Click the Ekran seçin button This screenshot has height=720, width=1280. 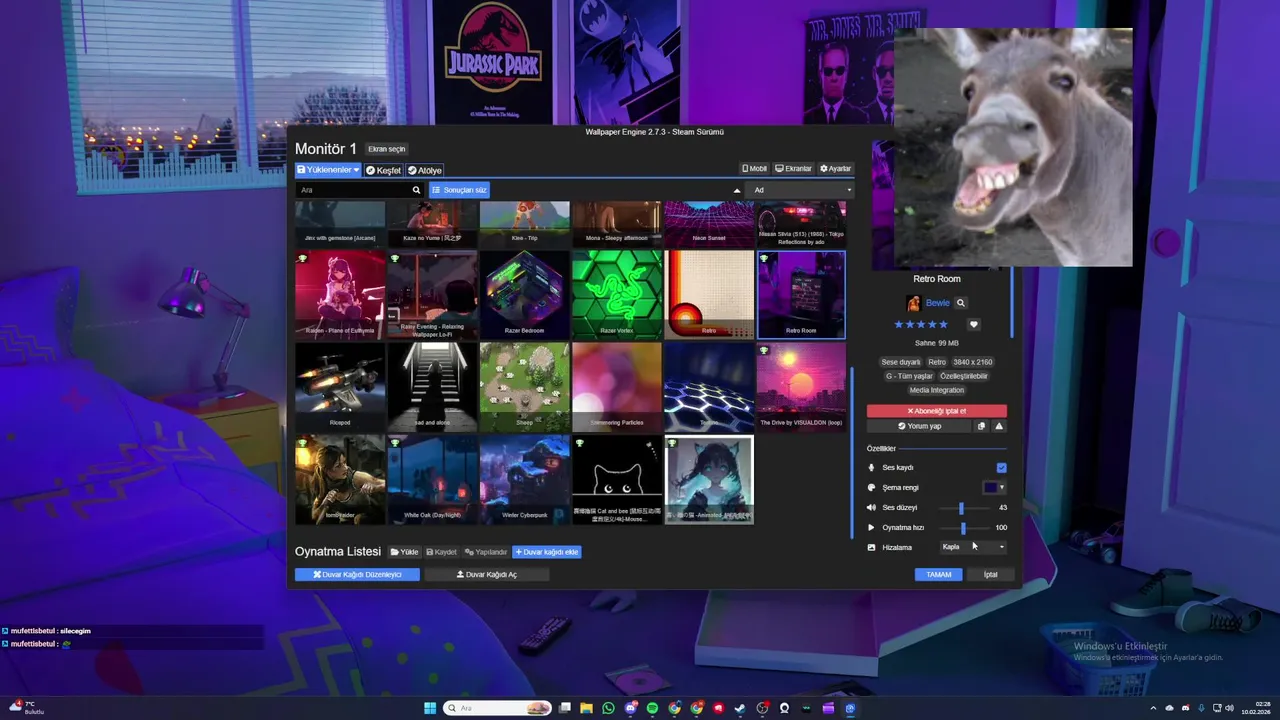[387, 149]
